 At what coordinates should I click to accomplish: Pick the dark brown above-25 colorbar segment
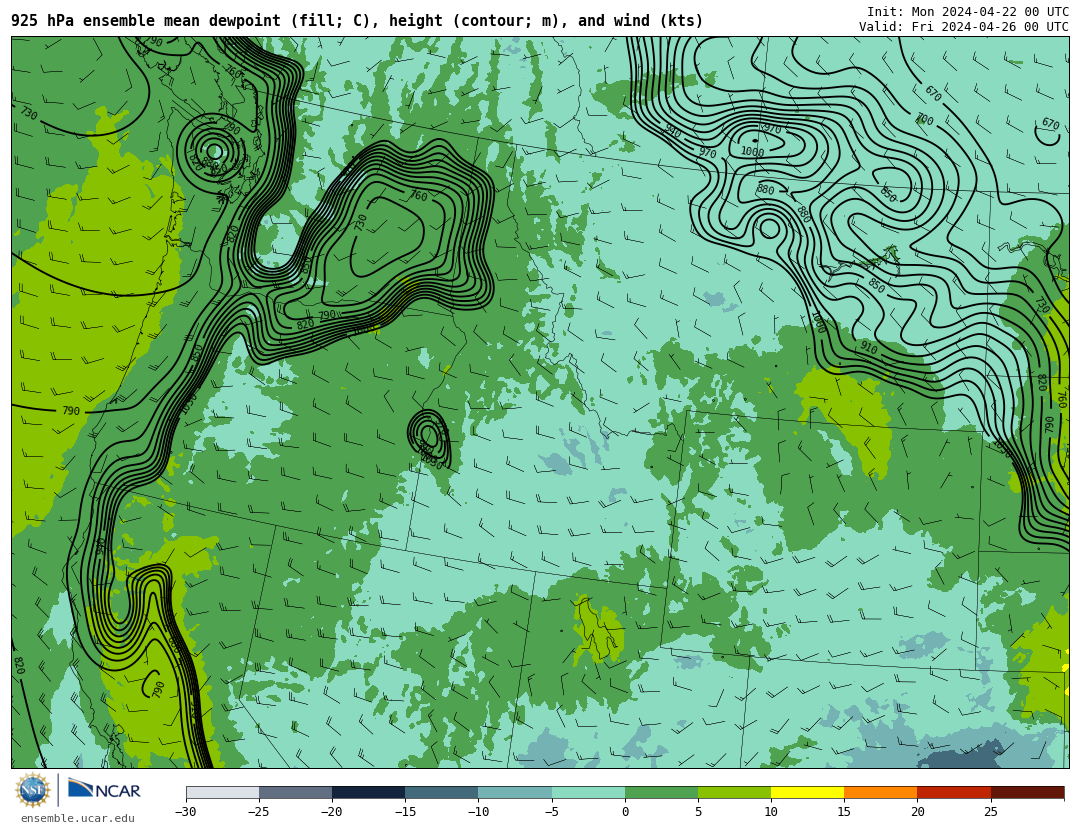1027,793
